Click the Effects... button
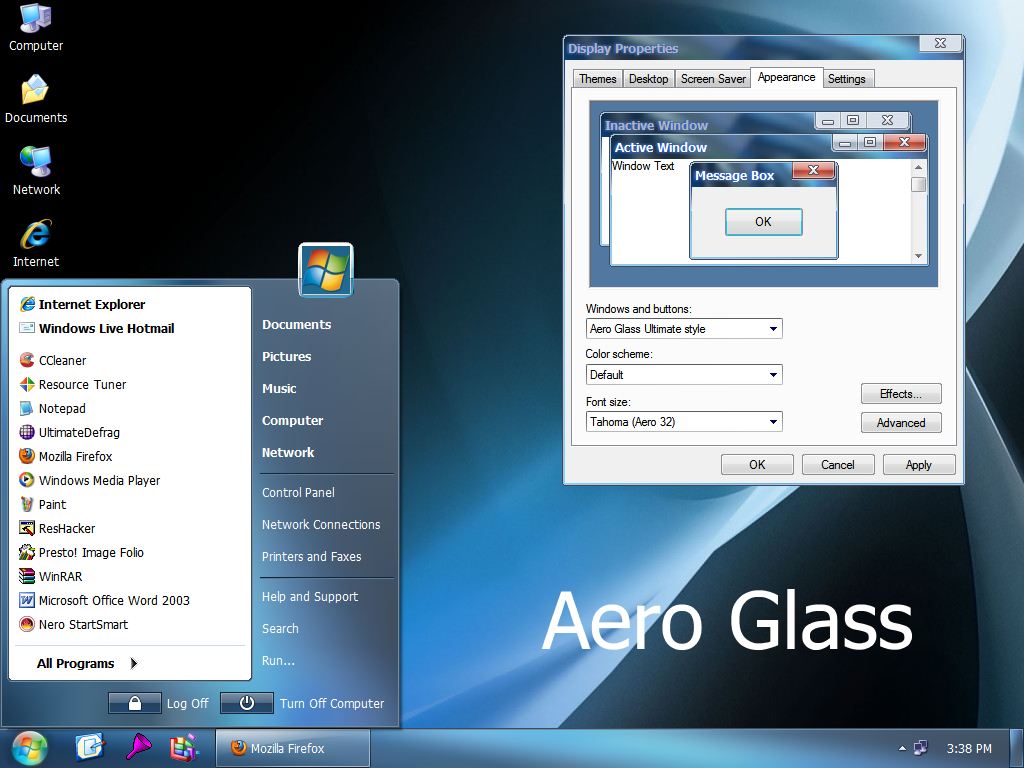The height and width of the screenshot is (768, 1024). coord(901,394)
